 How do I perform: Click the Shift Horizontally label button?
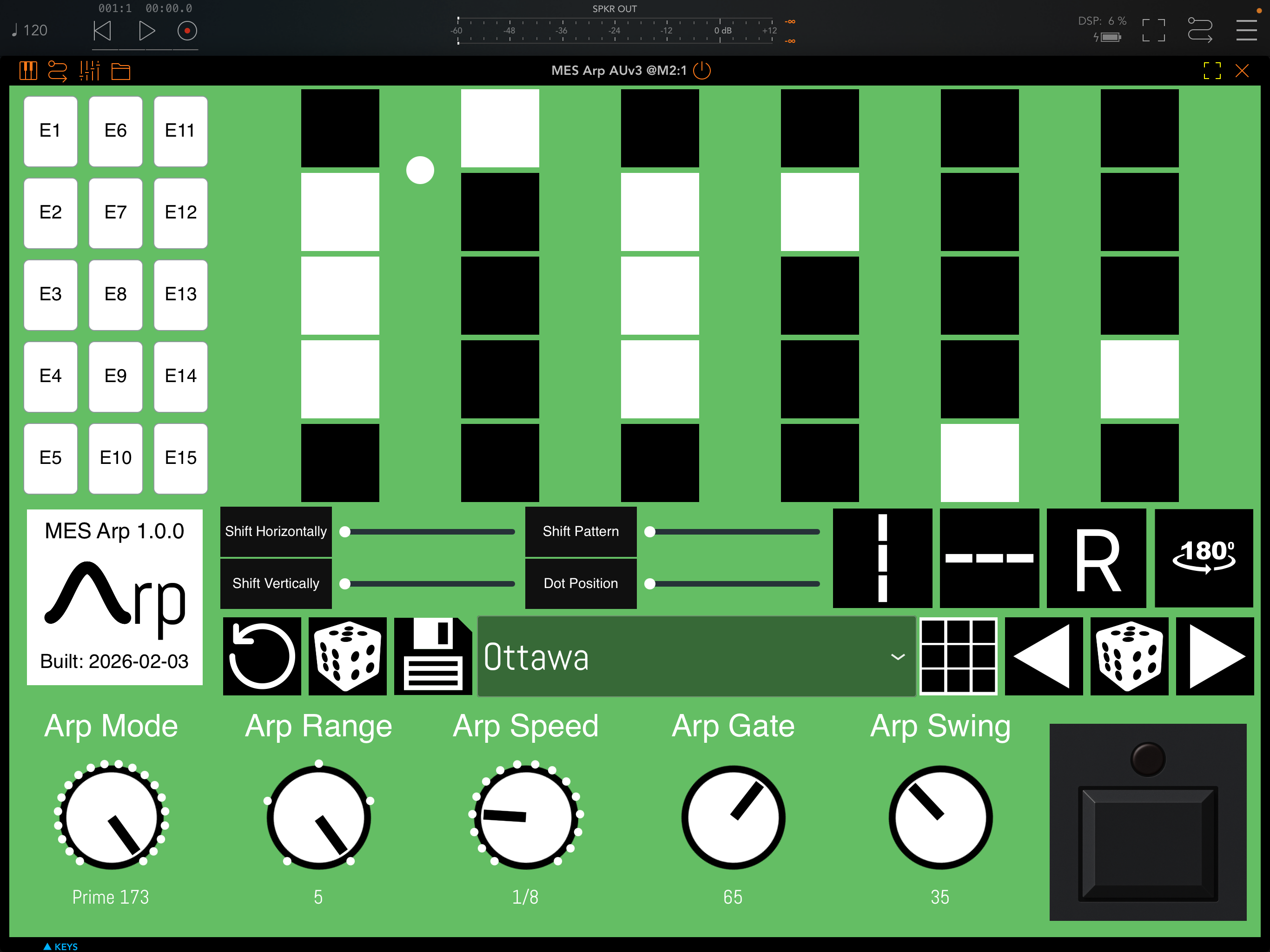pos(276,531)
